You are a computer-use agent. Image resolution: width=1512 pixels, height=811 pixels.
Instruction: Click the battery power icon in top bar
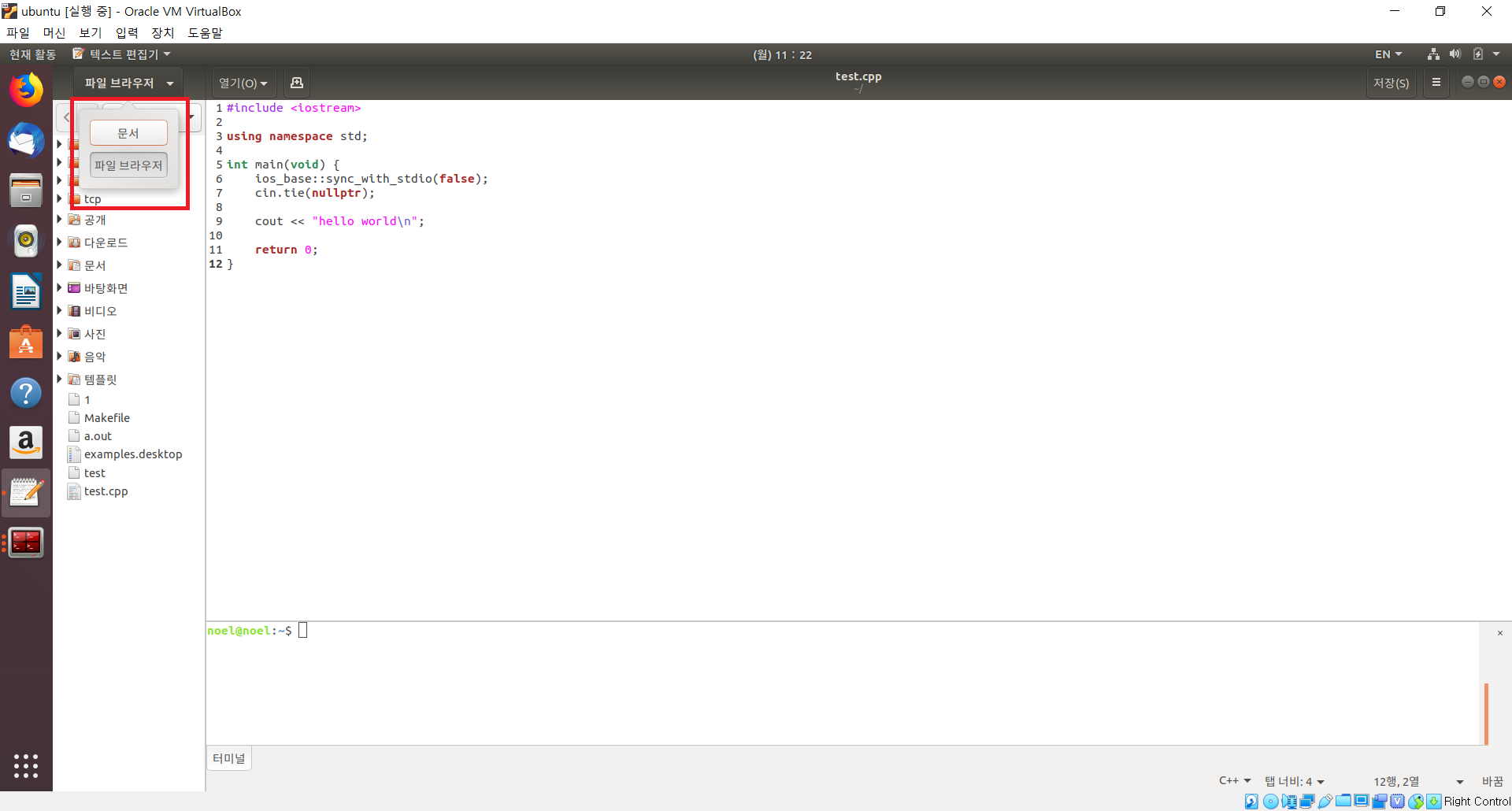pyautogui.click(x=1478, y=54)
